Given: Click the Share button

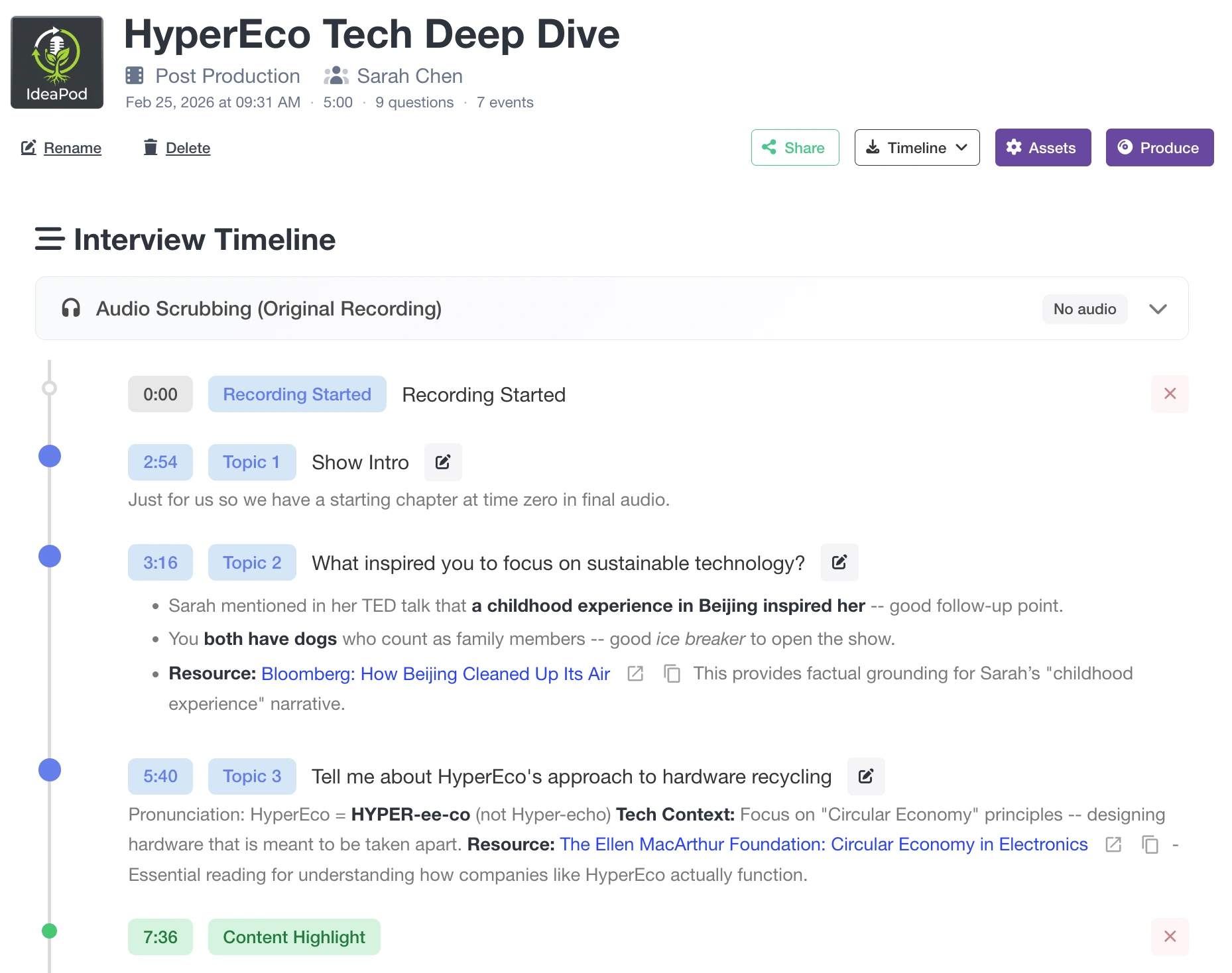Looking at the screenshot, I should pyautogui.click(x=794, y=148).
